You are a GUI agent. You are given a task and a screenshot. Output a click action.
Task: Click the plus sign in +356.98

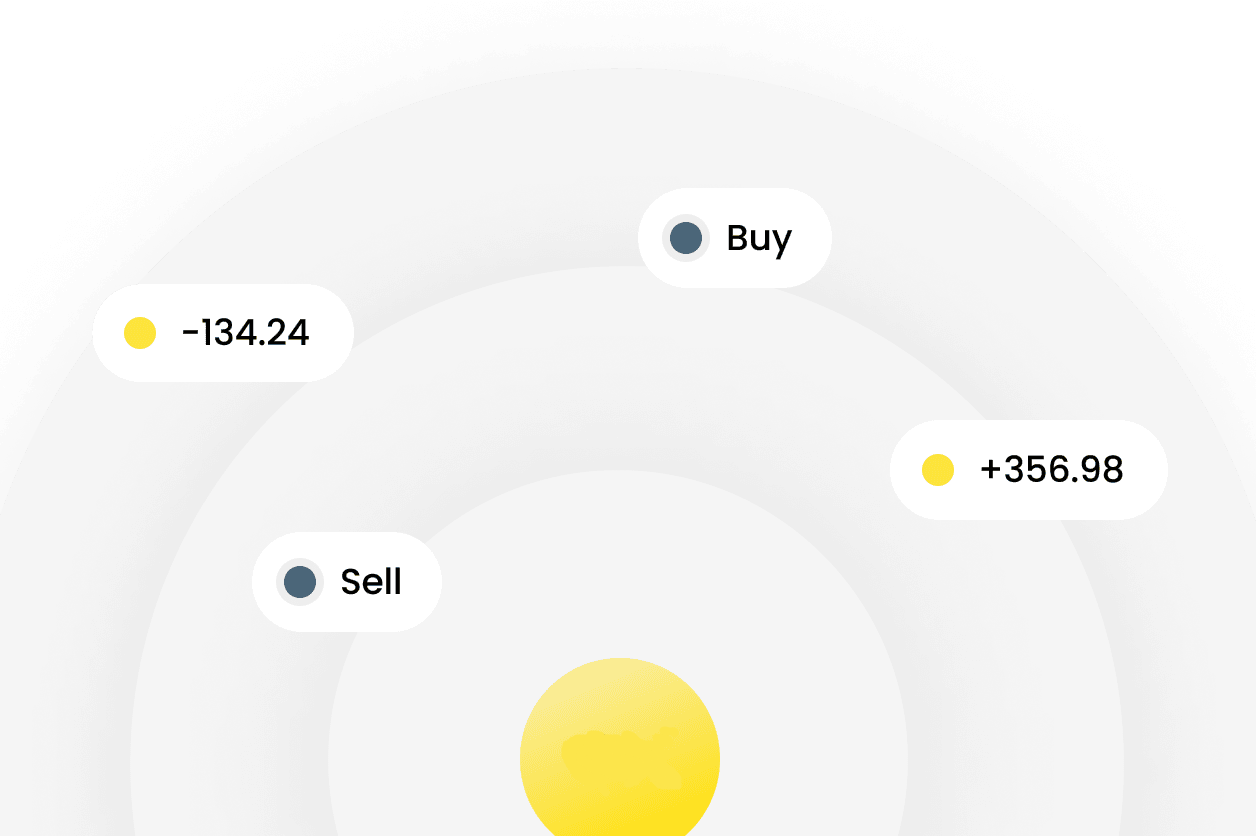pyautogui.click(x=991, y=470)
